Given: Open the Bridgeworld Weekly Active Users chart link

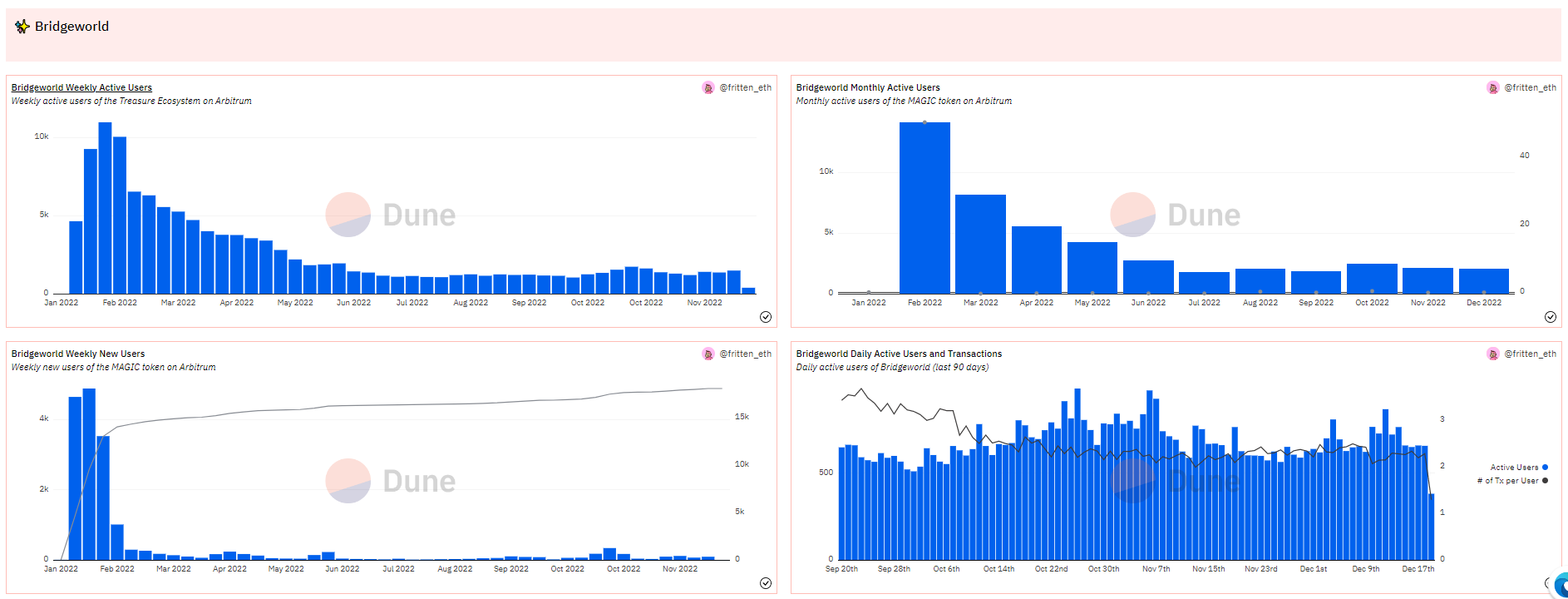Looking at the screenshot, I should tap(81, 87).
